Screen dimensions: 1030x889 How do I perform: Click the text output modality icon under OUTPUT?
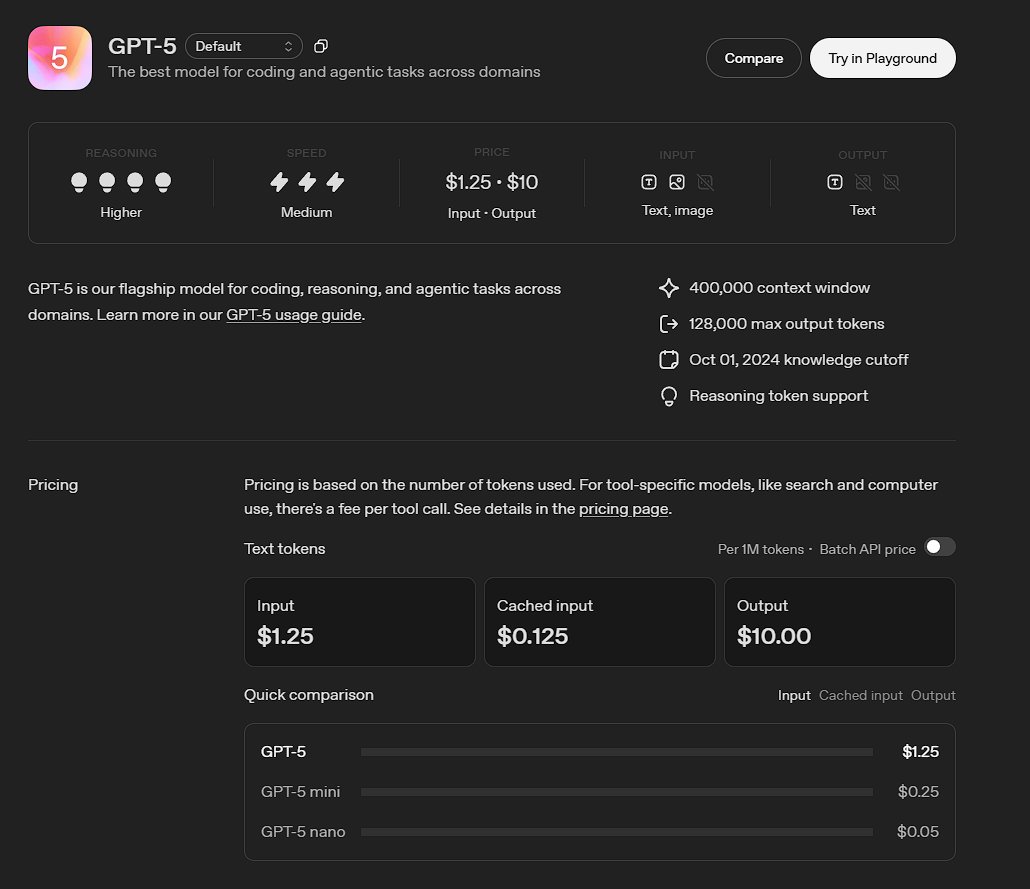tap(835, 182)
